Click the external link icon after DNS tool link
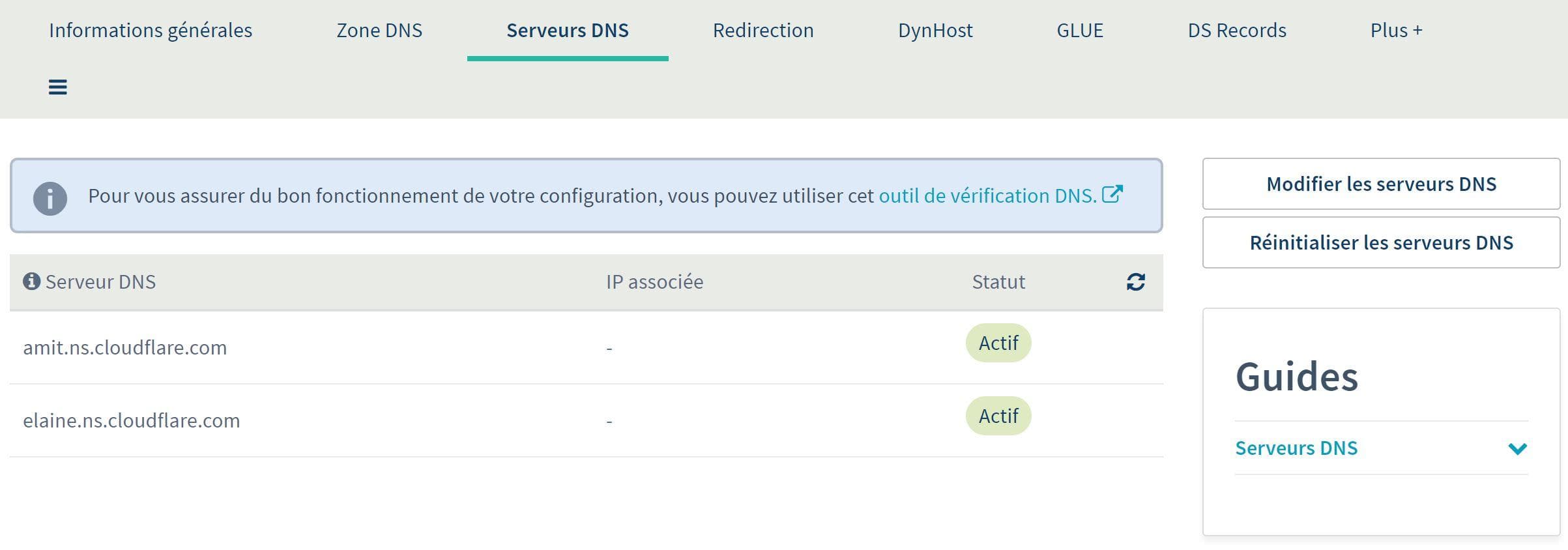1568x550 pixels. click(1112, 194)
